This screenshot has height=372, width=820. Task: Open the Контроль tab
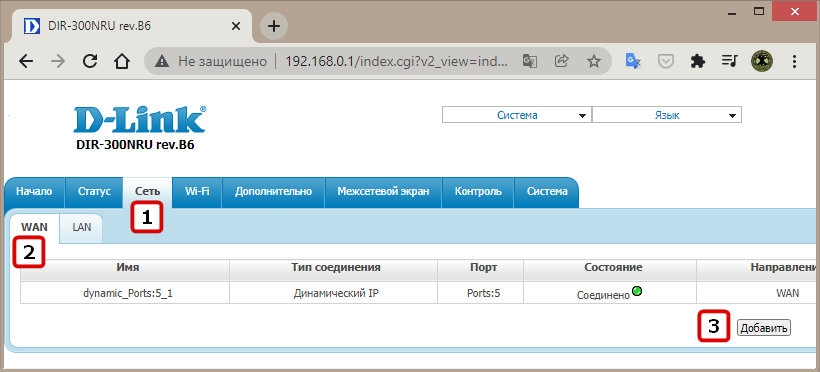tap(478, 192)
